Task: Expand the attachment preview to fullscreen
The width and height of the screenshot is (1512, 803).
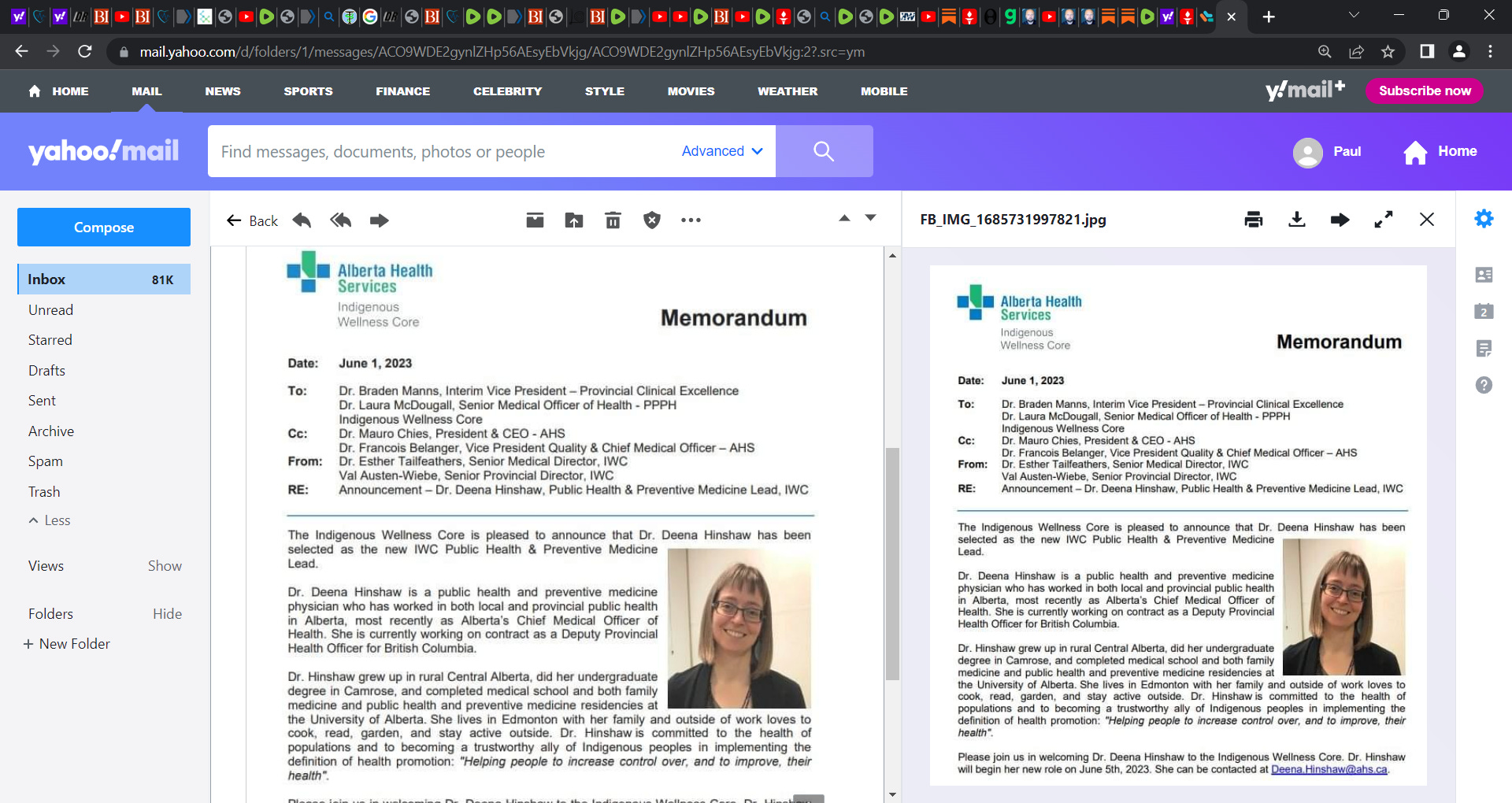Action: 1384,220
